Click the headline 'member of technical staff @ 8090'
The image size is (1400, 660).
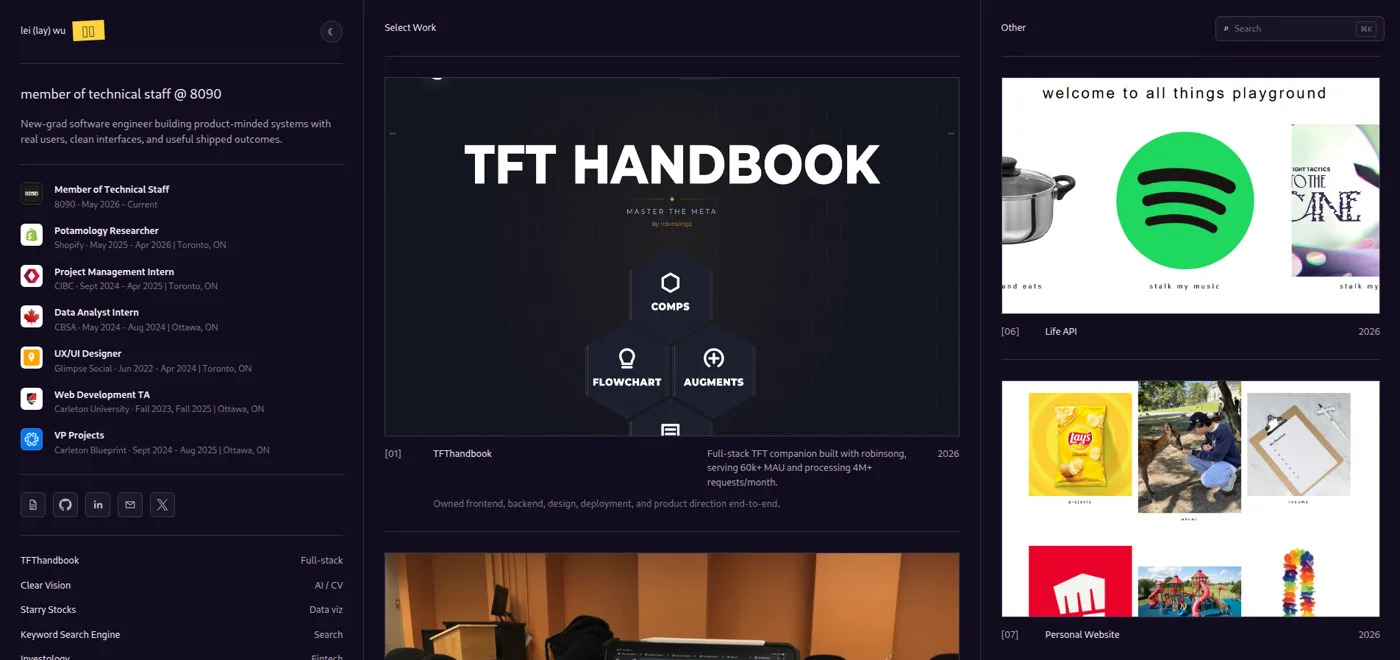(x=121, y=94)
